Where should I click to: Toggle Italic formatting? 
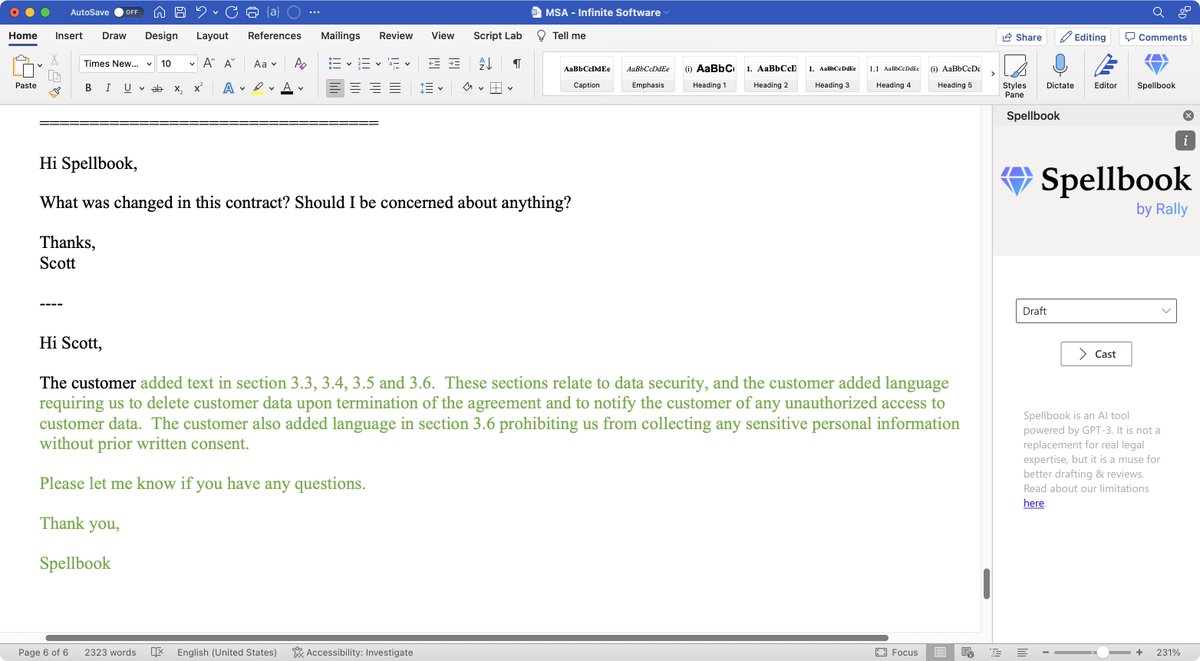point(108,88)
